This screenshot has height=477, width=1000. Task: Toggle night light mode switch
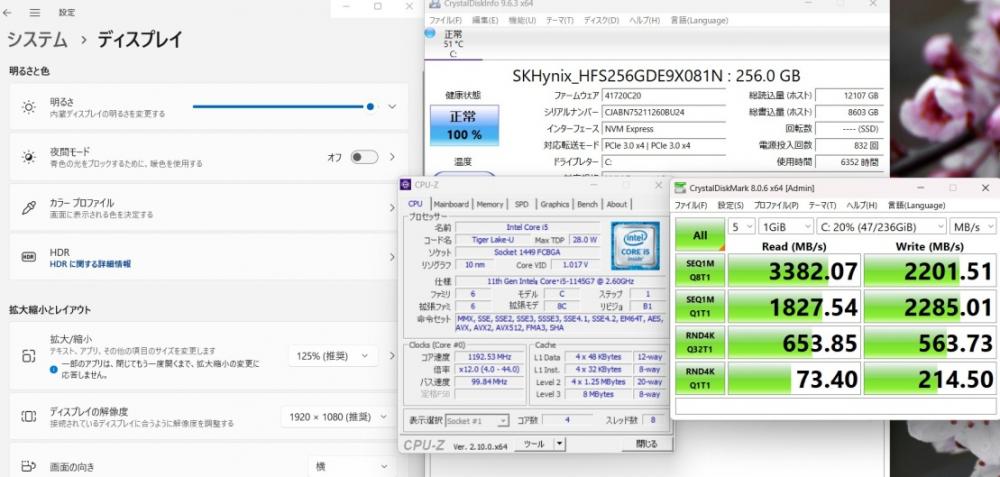pyautogui.click(x=364, y=157)
